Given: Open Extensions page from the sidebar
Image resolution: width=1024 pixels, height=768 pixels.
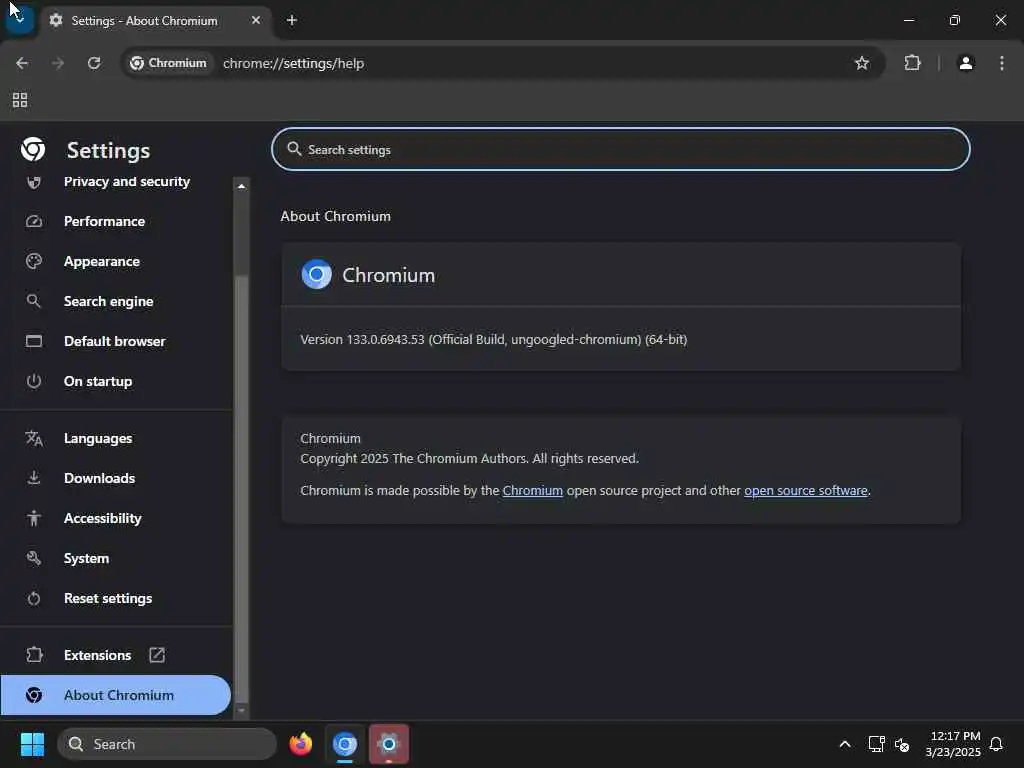Looking at the screenshot, I should pos(116,655).
